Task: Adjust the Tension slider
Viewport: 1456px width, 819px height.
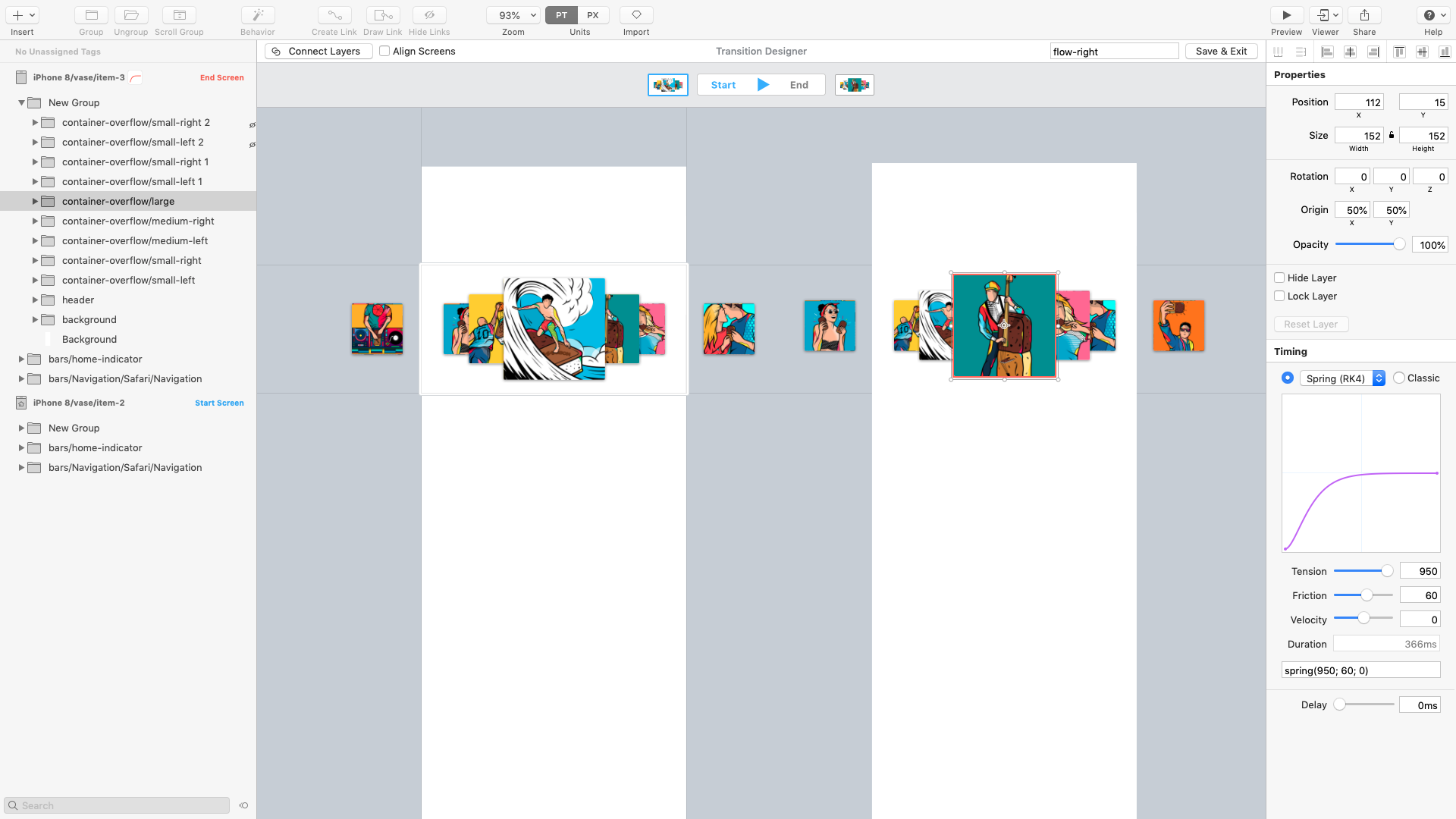Action: click(1387, 571)
